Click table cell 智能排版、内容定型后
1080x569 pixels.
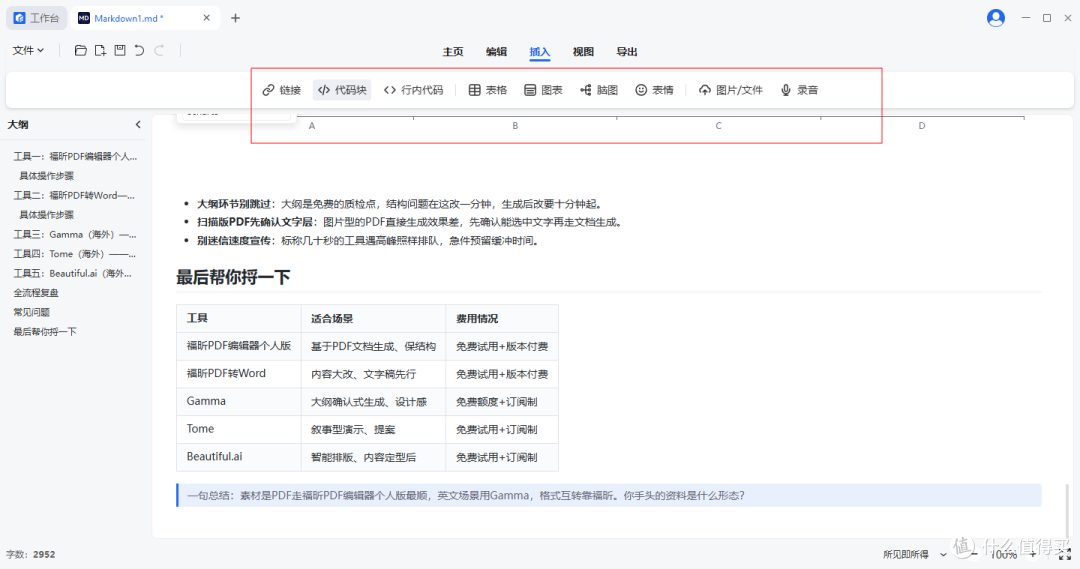click(373, 457)
